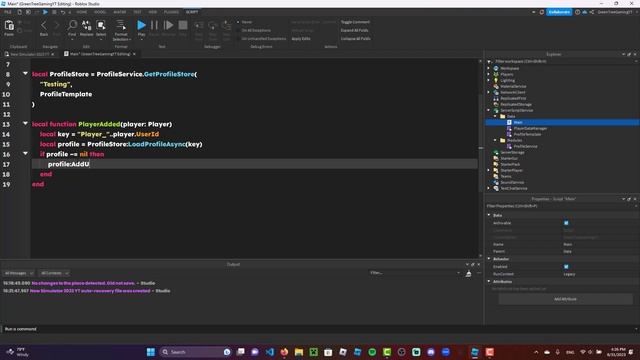Switch to the HOME ribbon tab
The image size is (640, 360).
82,12
